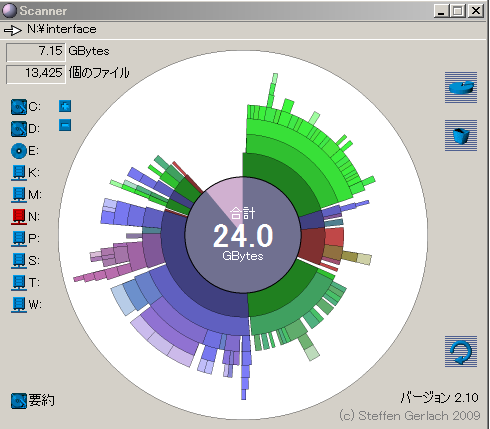Select the W: network drive
Viewport: 490px width, 429px height.
[19, 305]
